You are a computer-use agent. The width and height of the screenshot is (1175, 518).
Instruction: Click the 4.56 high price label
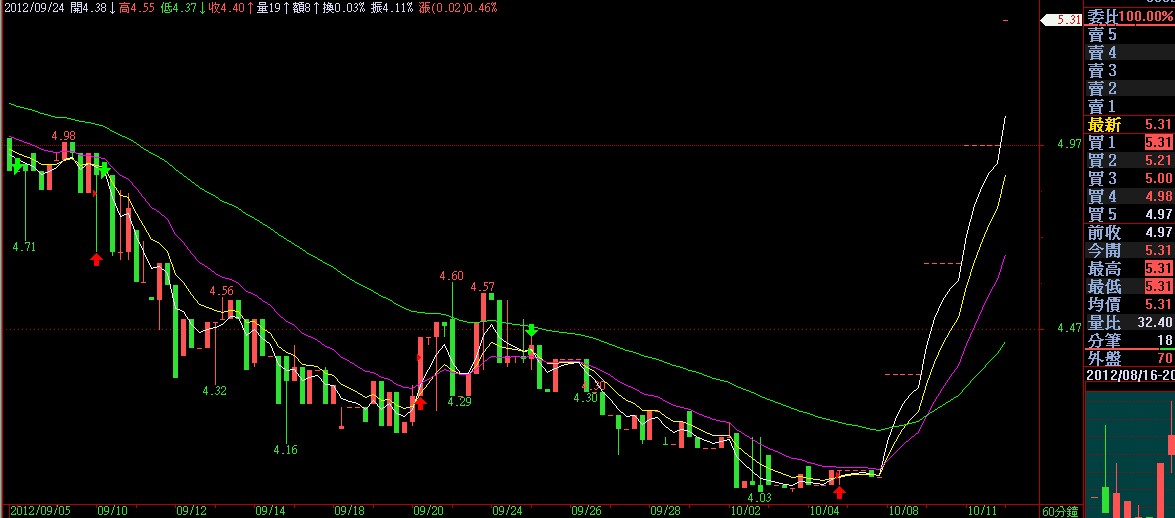[222, 291]
